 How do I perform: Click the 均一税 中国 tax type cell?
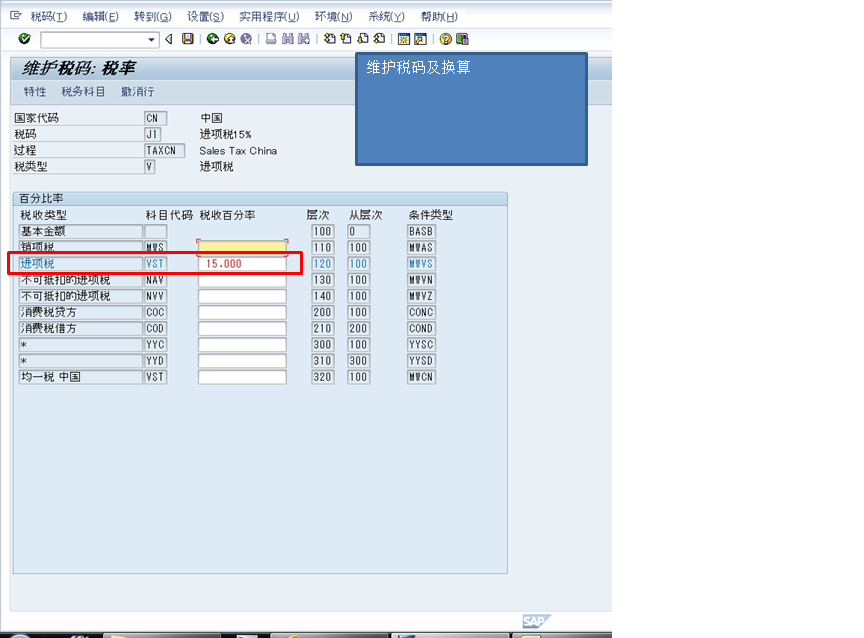pyautogui.click(x=80, y=377)
